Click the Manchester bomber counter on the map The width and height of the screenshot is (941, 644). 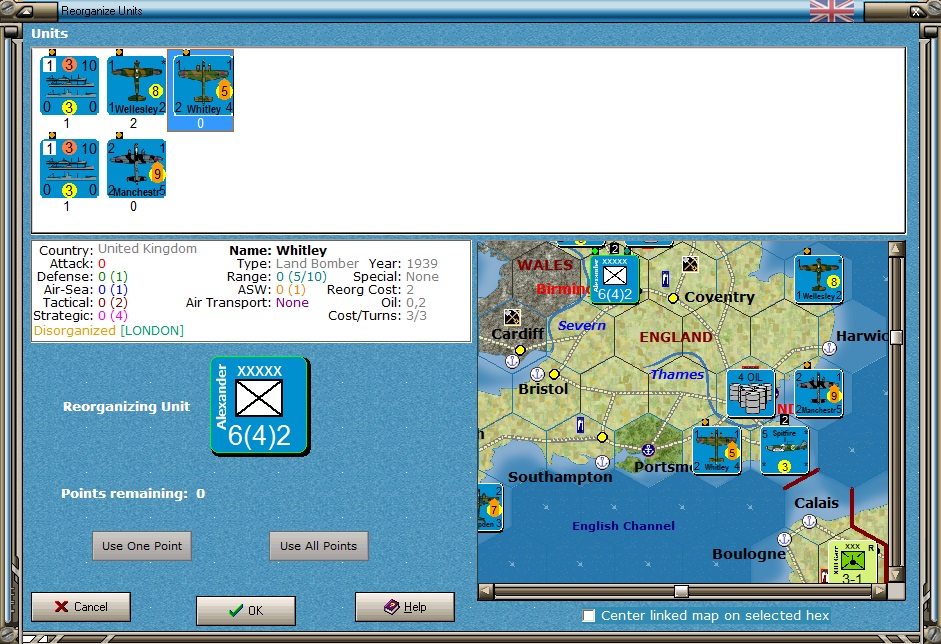point(819,393)
